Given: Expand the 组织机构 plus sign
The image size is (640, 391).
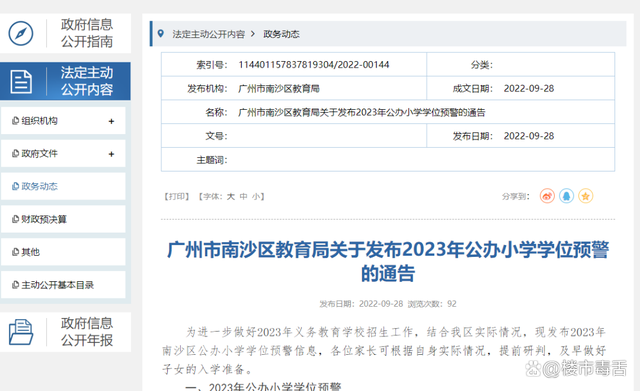Looking at the screenshot, I should pos(111,121).
